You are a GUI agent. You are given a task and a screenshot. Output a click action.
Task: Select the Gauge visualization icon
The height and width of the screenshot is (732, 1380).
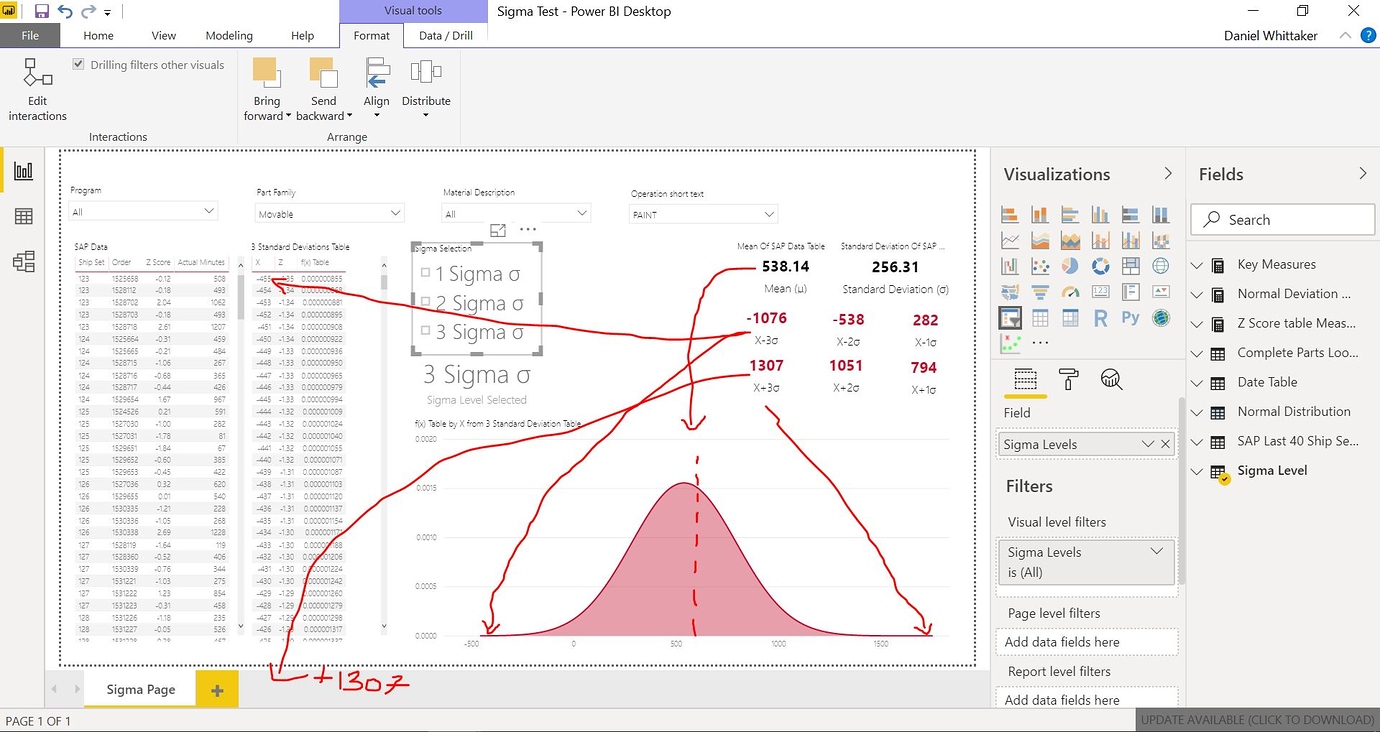click(x=1071, y=291)
